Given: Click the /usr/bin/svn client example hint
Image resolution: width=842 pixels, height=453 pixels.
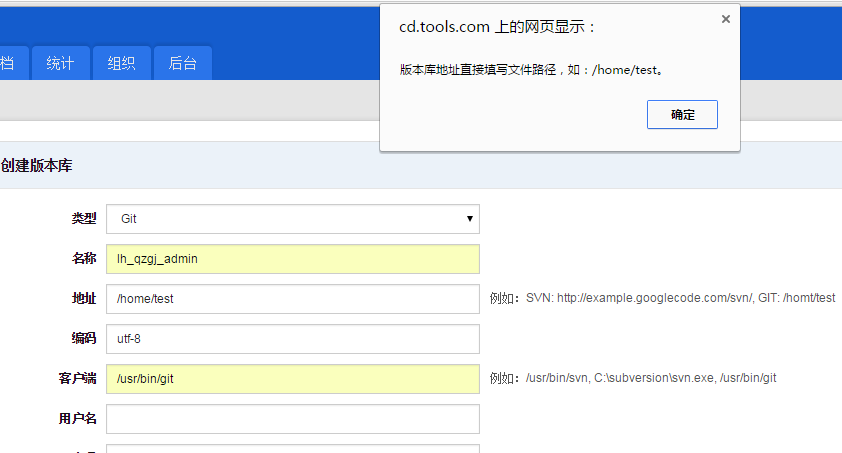Looking at the screenshot, I should [x=633, y=379].
